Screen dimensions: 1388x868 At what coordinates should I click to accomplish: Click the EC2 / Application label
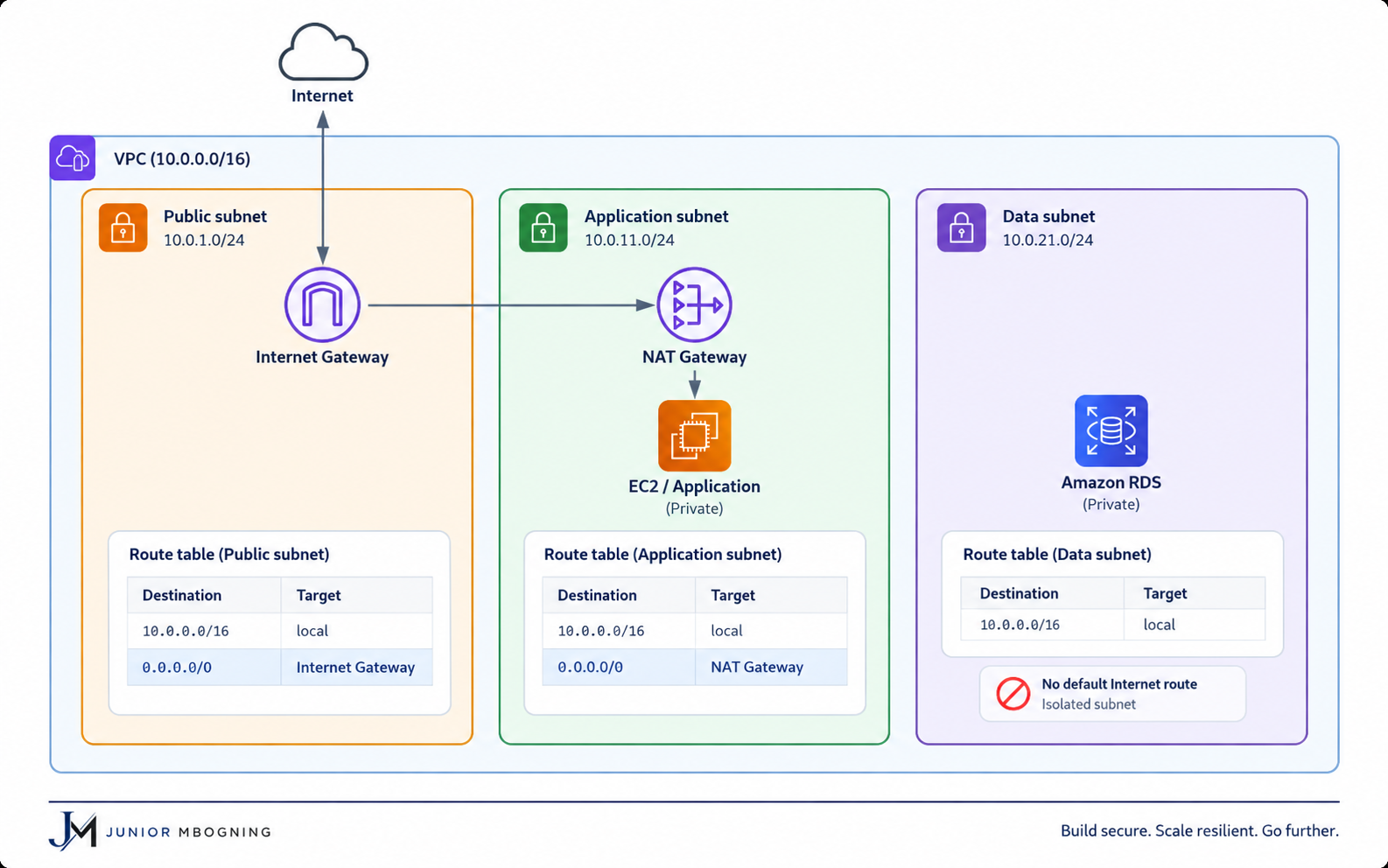pos(695,486)
